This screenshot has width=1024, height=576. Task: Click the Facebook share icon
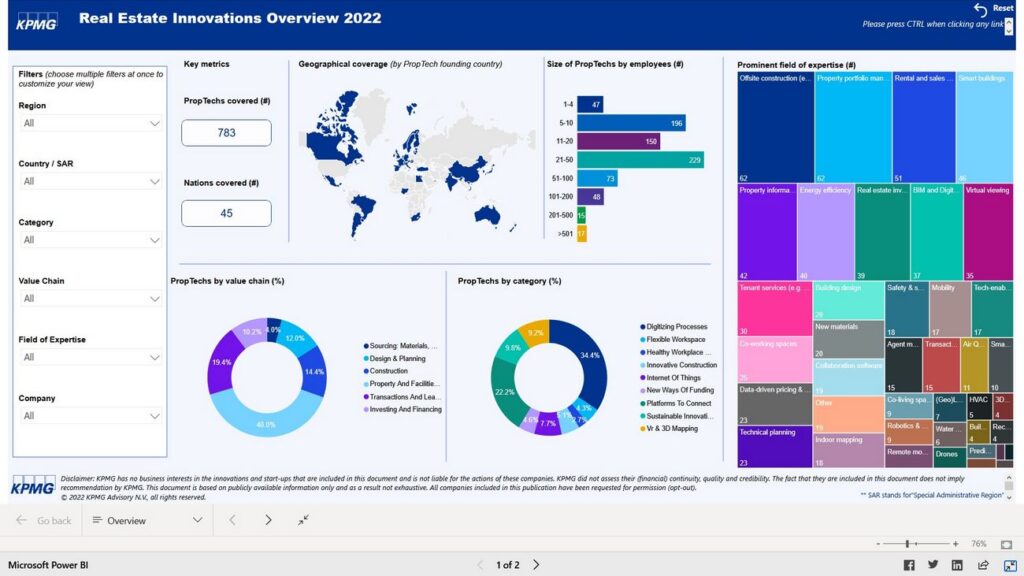tap(909, 565)
